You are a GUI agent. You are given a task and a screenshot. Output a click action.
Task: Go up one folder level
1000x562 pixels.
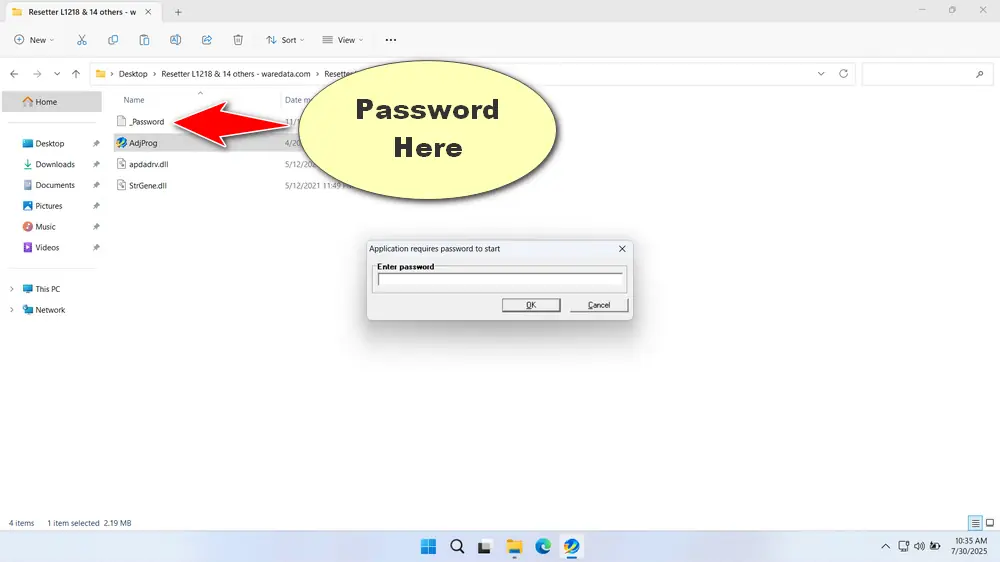coord(76,74)
